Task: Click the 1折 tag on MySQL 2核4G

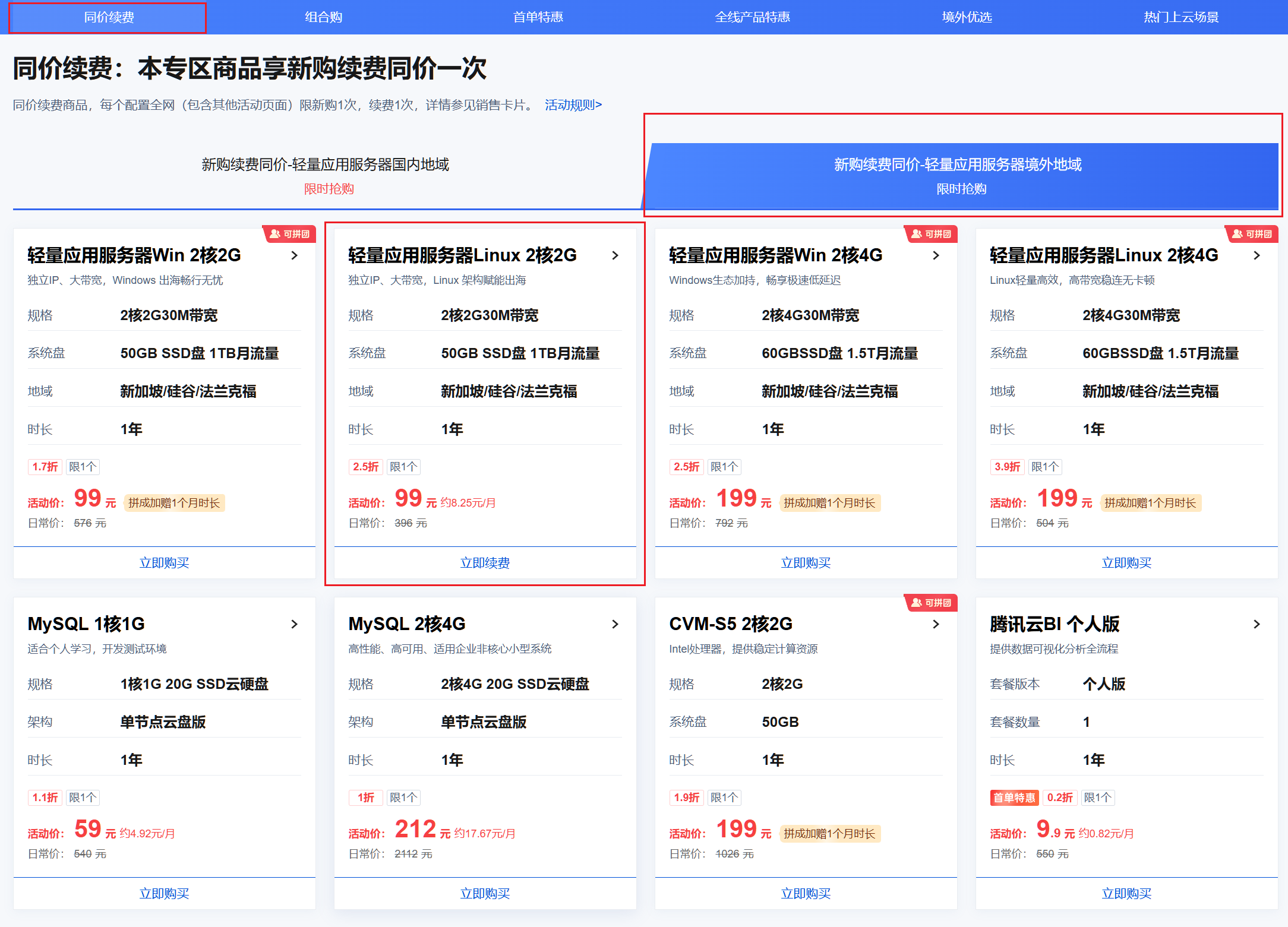Action: pos(366,798)
